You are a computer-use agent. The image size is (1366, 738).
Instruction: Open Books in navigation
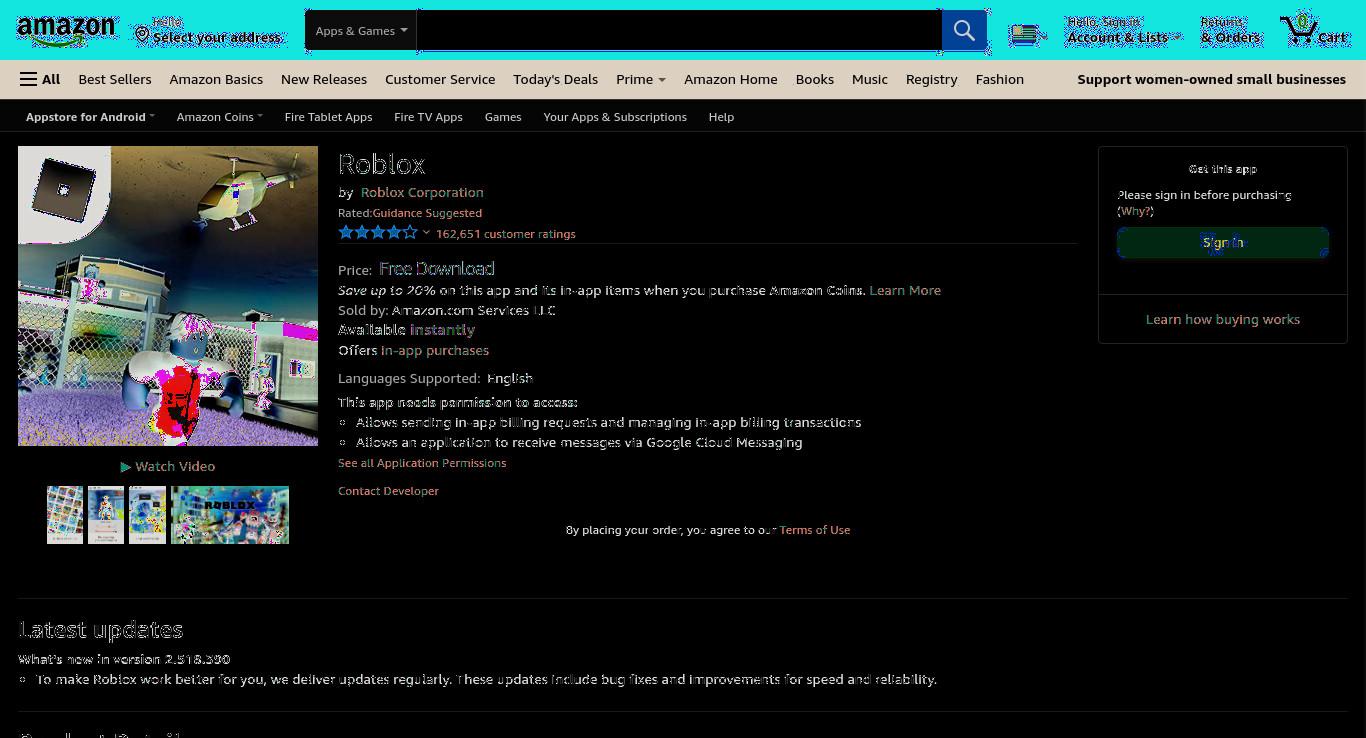coord(815,79)
